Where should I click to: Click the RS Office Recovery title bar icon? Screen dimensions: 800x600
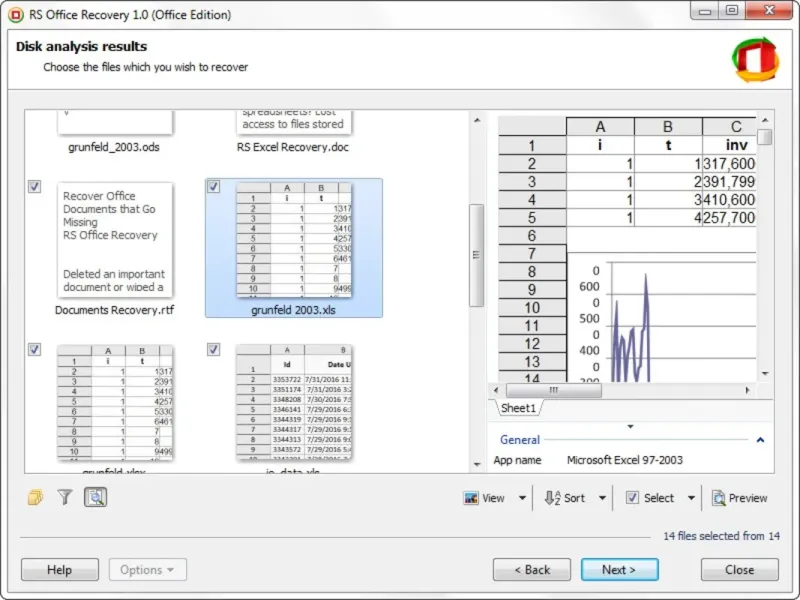pyautogui.click(x=16, y=15)
